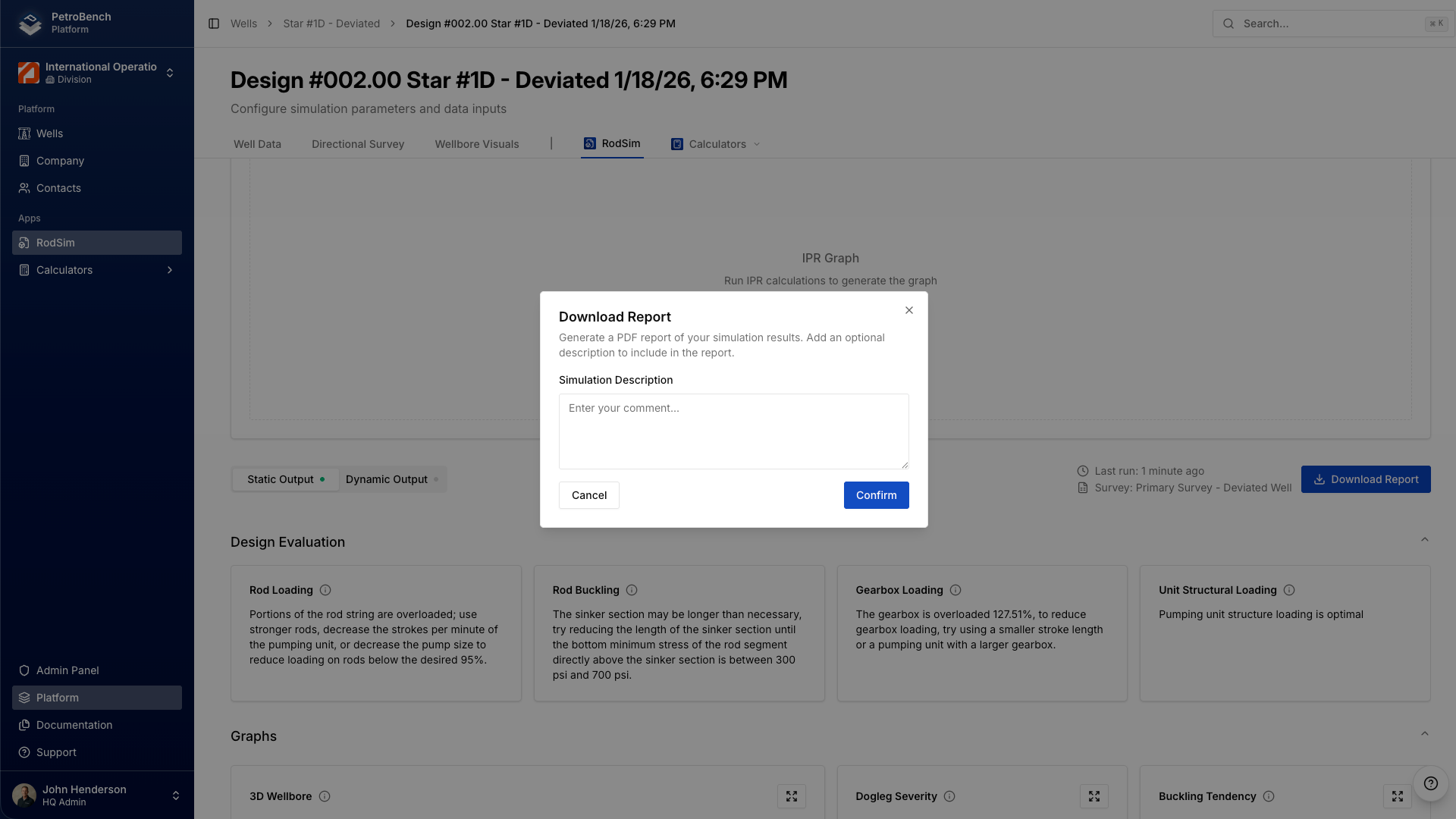Go to Star #1D - Deviated breadcrumb

(x=331, y=24)
